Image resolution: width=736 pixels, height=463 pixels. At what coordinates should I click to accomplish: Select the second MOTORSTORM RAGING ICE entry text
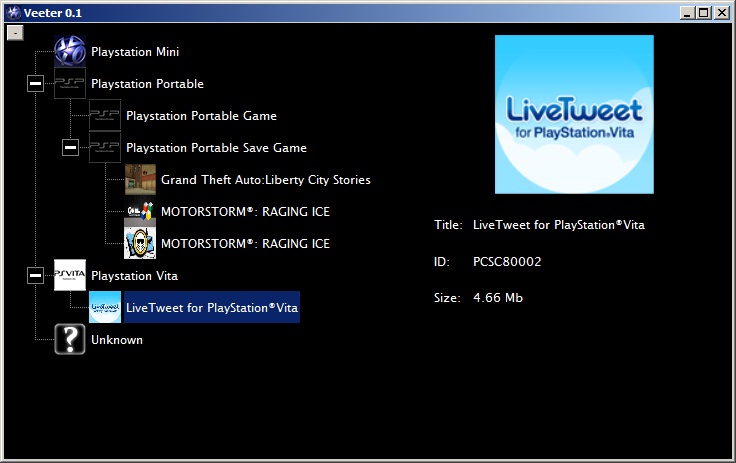coord(245,244)
